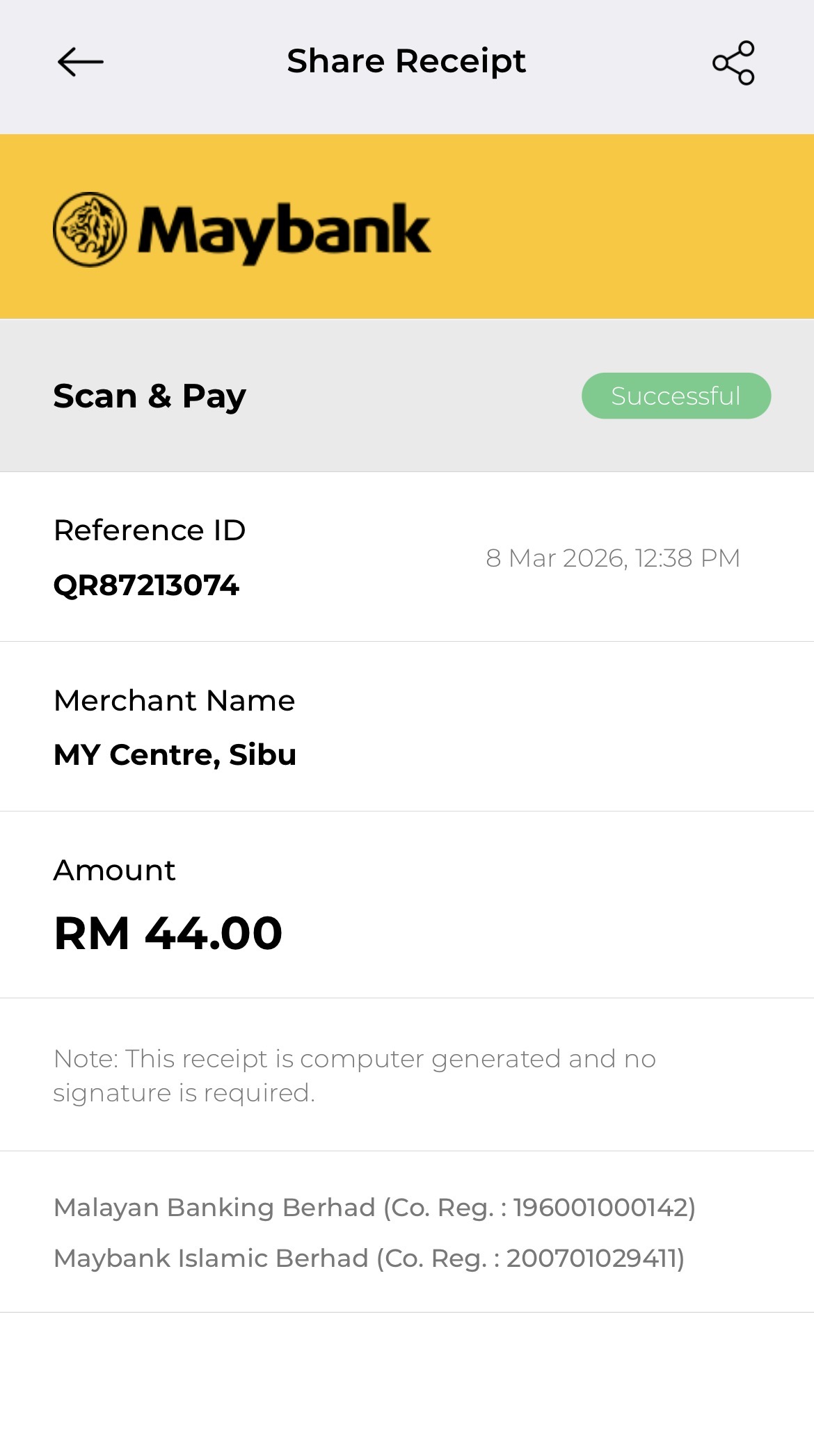The width and height of the screenshot is (814, 1456).
Task: Click the Merchant Name label
Action: (174, 700)
